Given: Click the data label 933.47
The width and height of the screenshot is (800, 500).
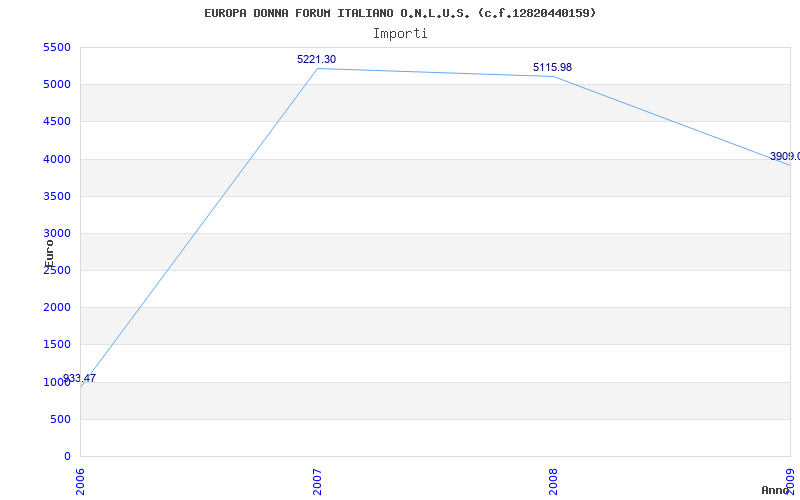Looking at the screenshot, I should [x=79, y=379].
